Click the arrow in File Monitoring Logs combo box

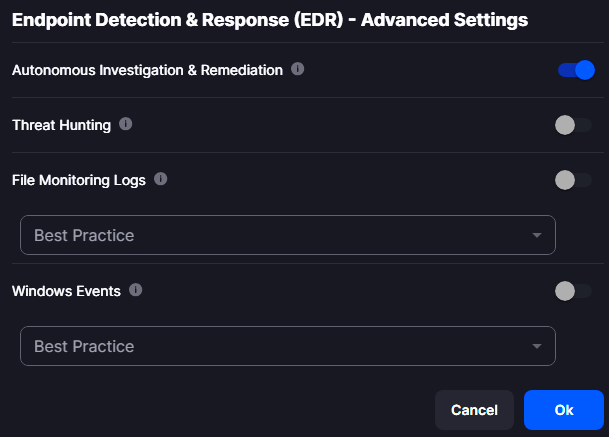(537, 235)
